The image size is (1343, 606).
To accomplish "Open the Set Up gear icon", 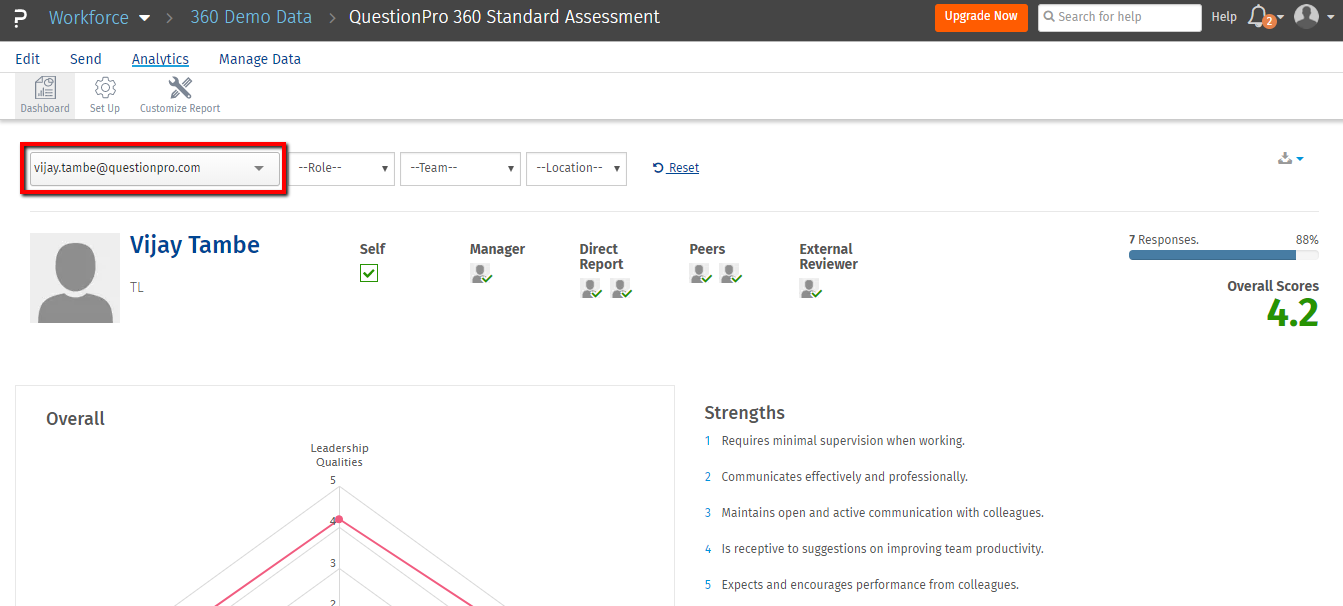I will pyautogui.click(x=105, y=89).
